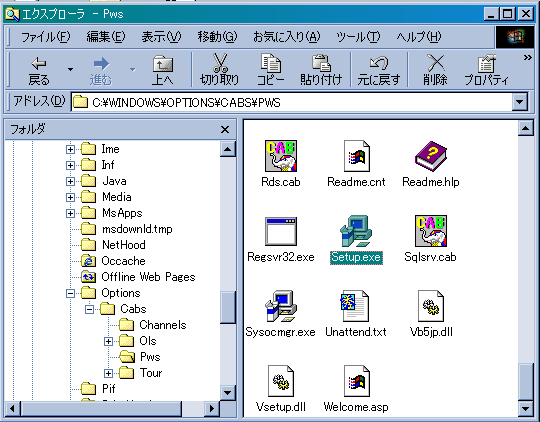Expand the Media folder tree node
The height and width of the screenshot is (422, 540).
click(70, 197)
